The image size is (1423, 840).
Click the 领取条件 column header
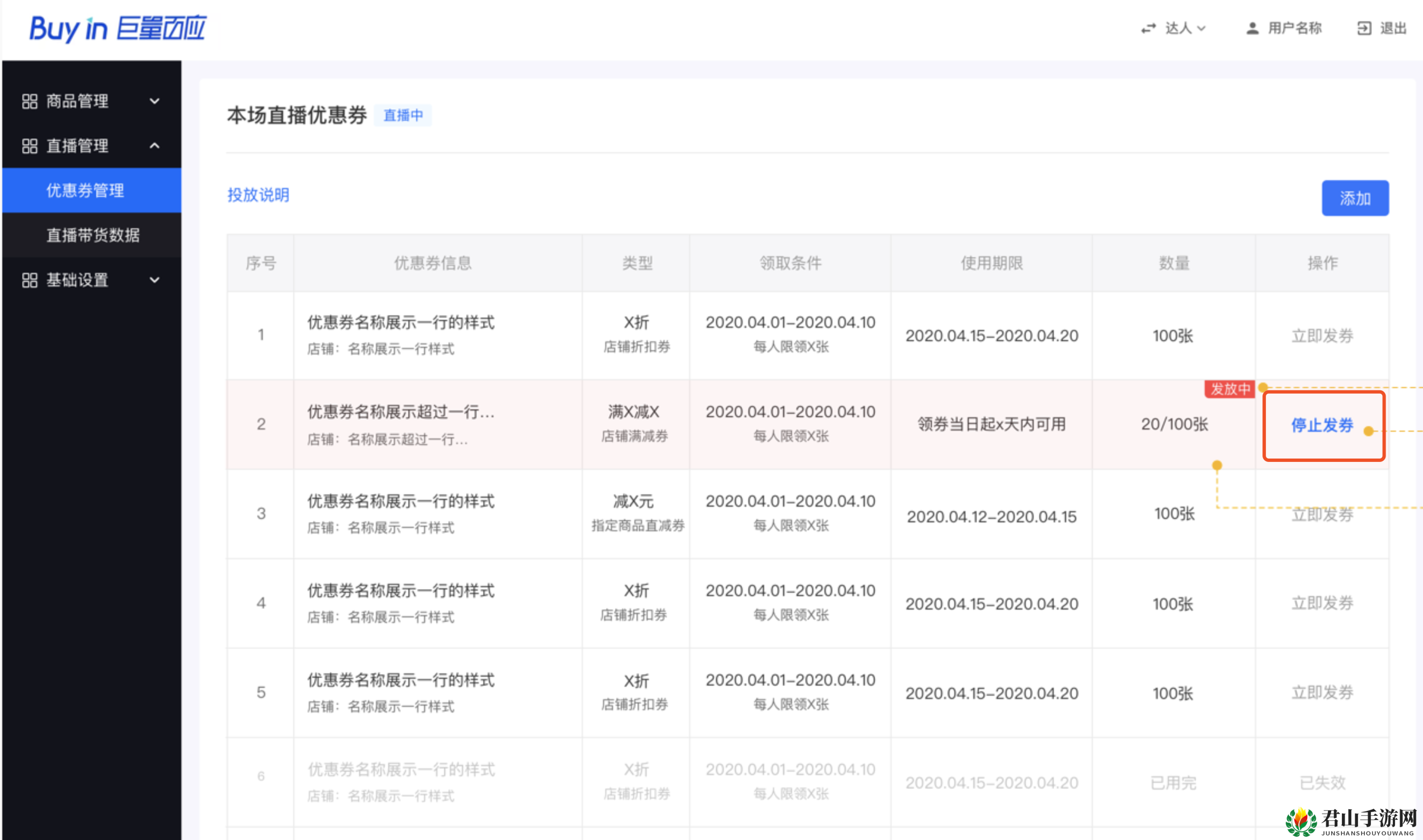click(791, 263)
